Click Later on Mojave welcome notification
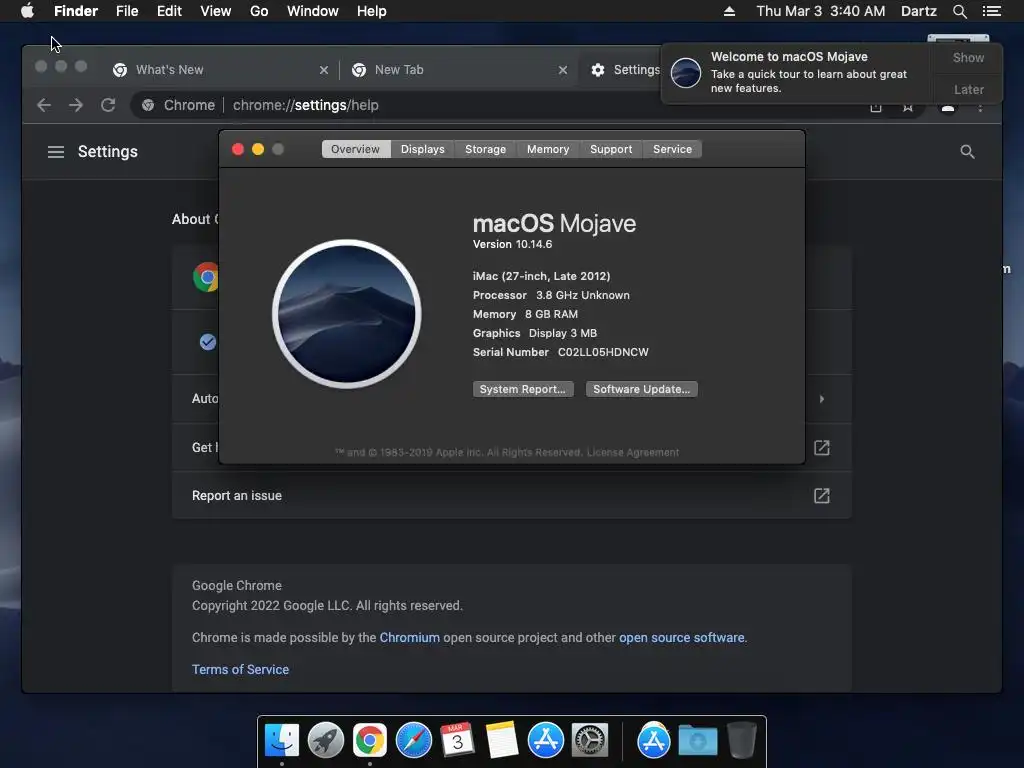 [x=968, y=89]
